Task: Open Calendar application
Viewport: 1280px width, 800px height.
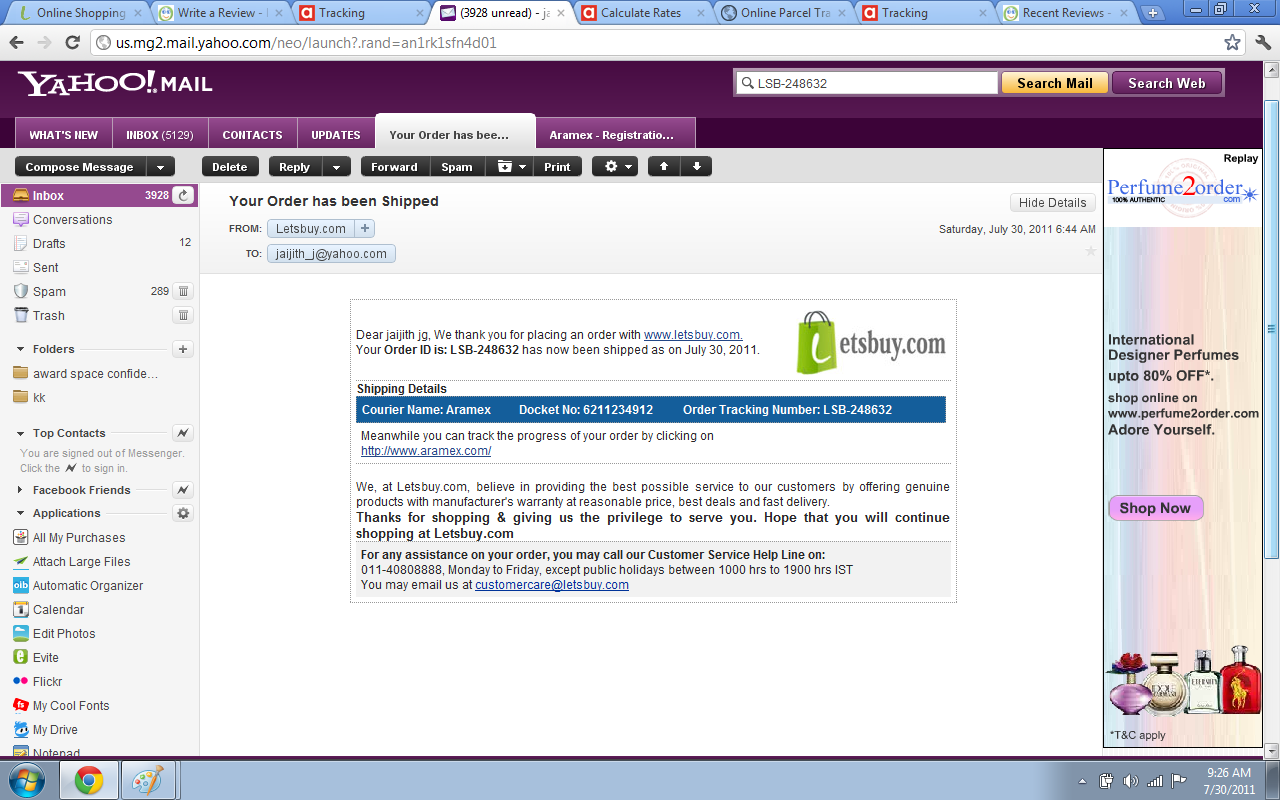Action: (x=48, y=610)
